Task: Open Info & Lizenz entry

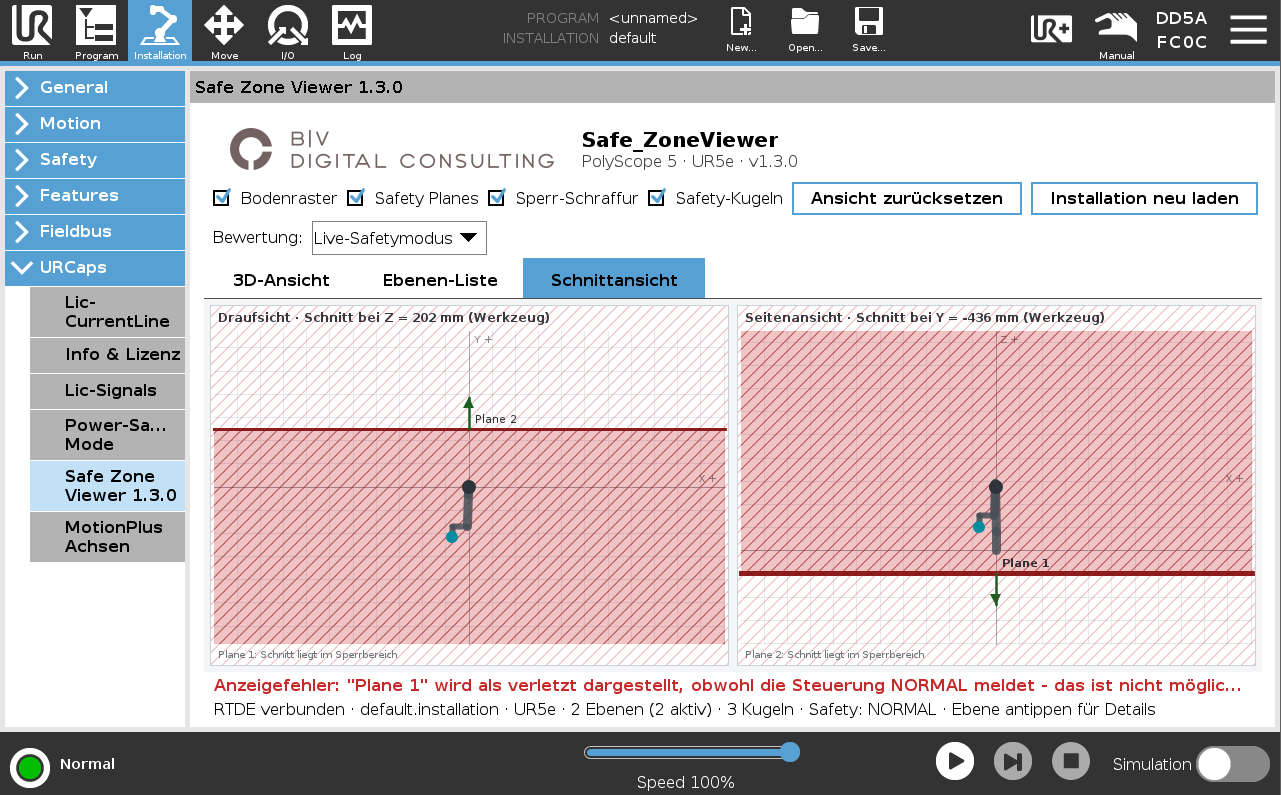Action: pos(107,355)
